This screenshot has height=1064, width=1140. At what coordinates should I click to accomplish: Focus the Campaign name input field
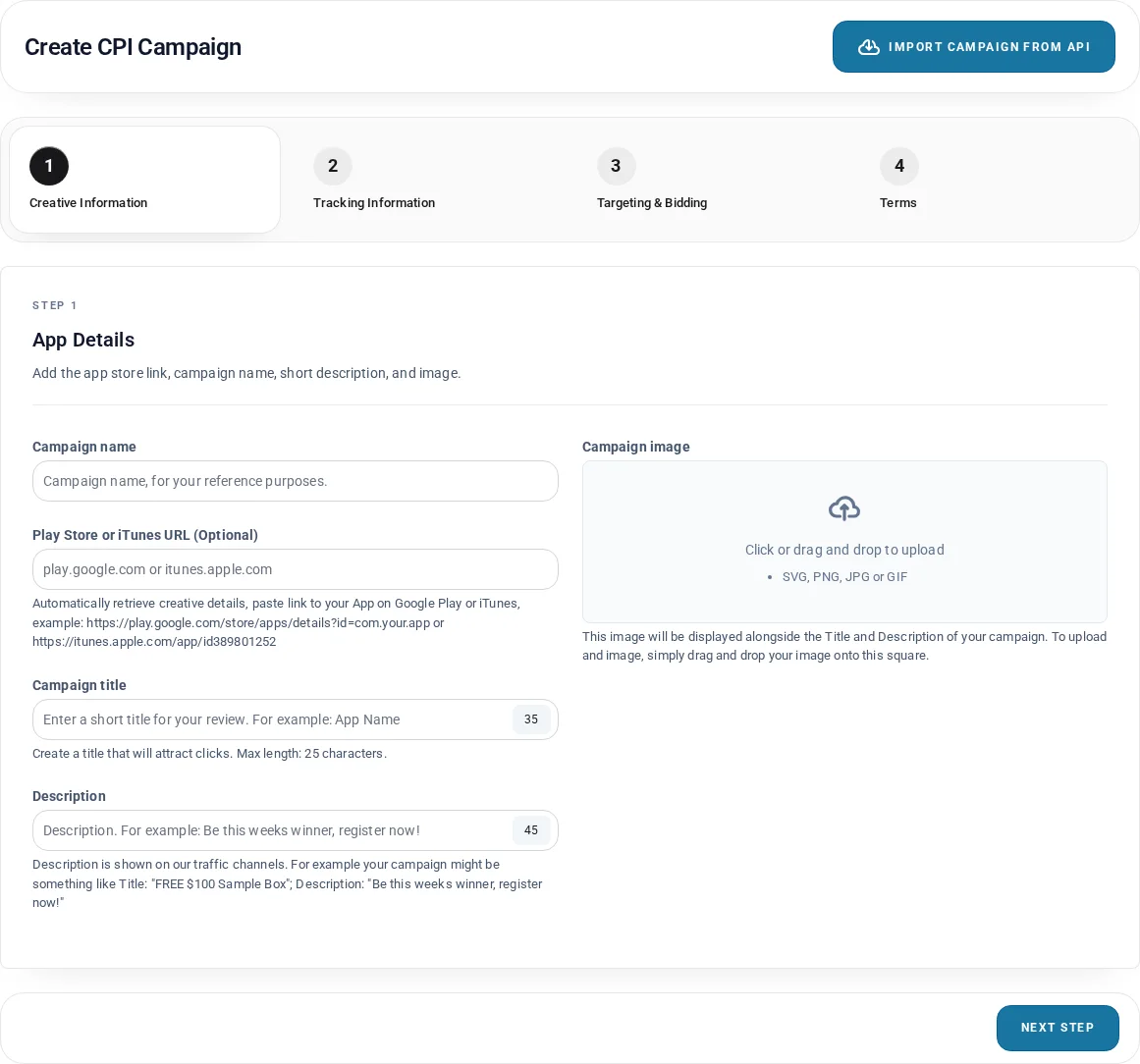[x=296, y=481]
